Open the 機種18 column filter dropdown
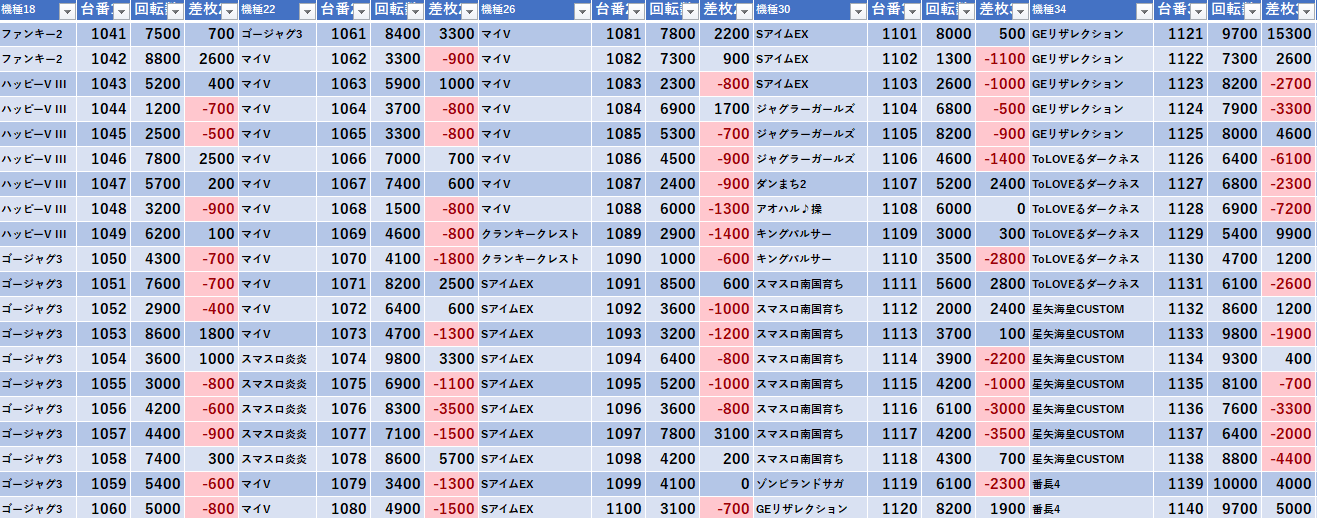Viewport: 1317px width, 518px height. tap(67, 11)
